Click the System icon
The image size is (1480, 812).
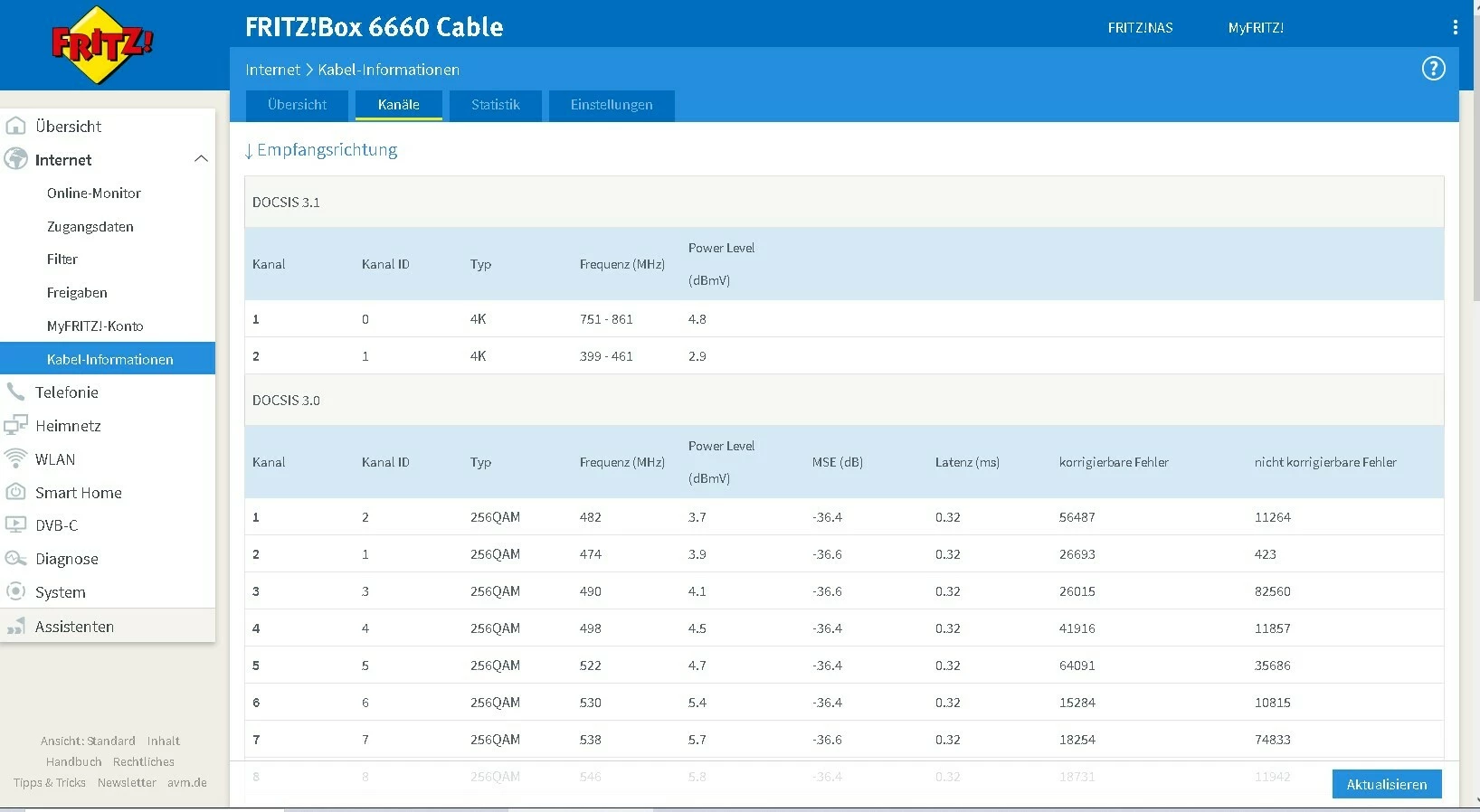(15, 591)
